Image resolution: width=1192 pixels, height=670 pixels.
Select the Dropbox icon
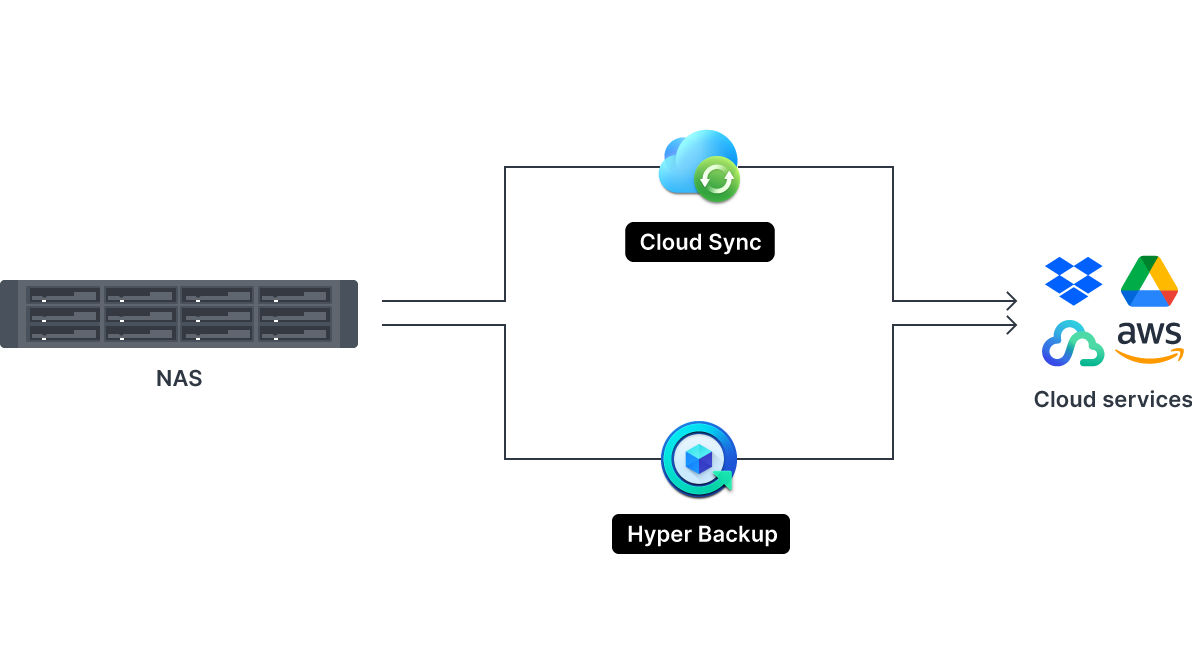point(1072,282)
